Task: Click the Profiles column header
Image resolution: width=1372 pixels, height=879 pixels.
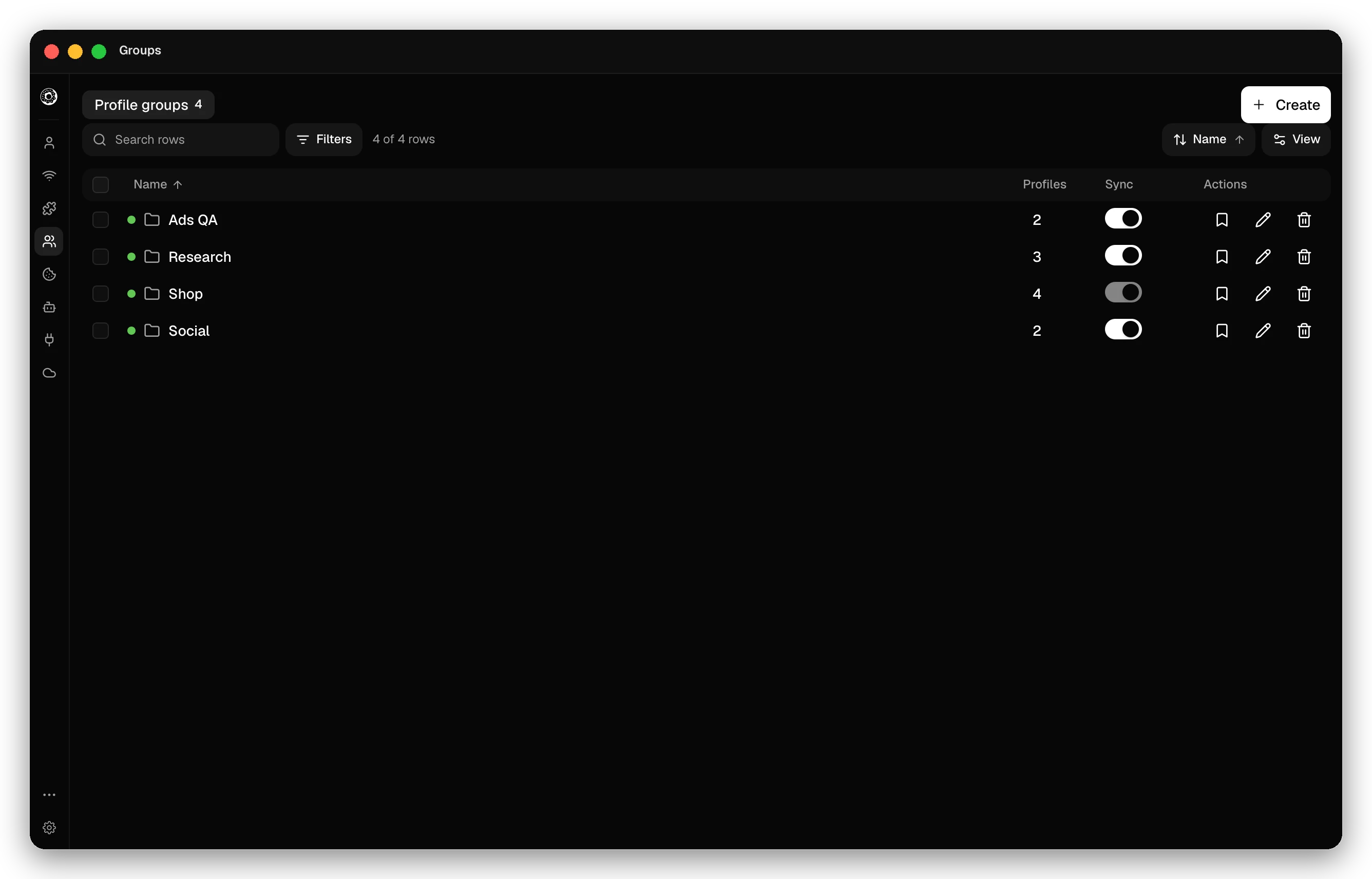Action: click(x=1044, y=184)
